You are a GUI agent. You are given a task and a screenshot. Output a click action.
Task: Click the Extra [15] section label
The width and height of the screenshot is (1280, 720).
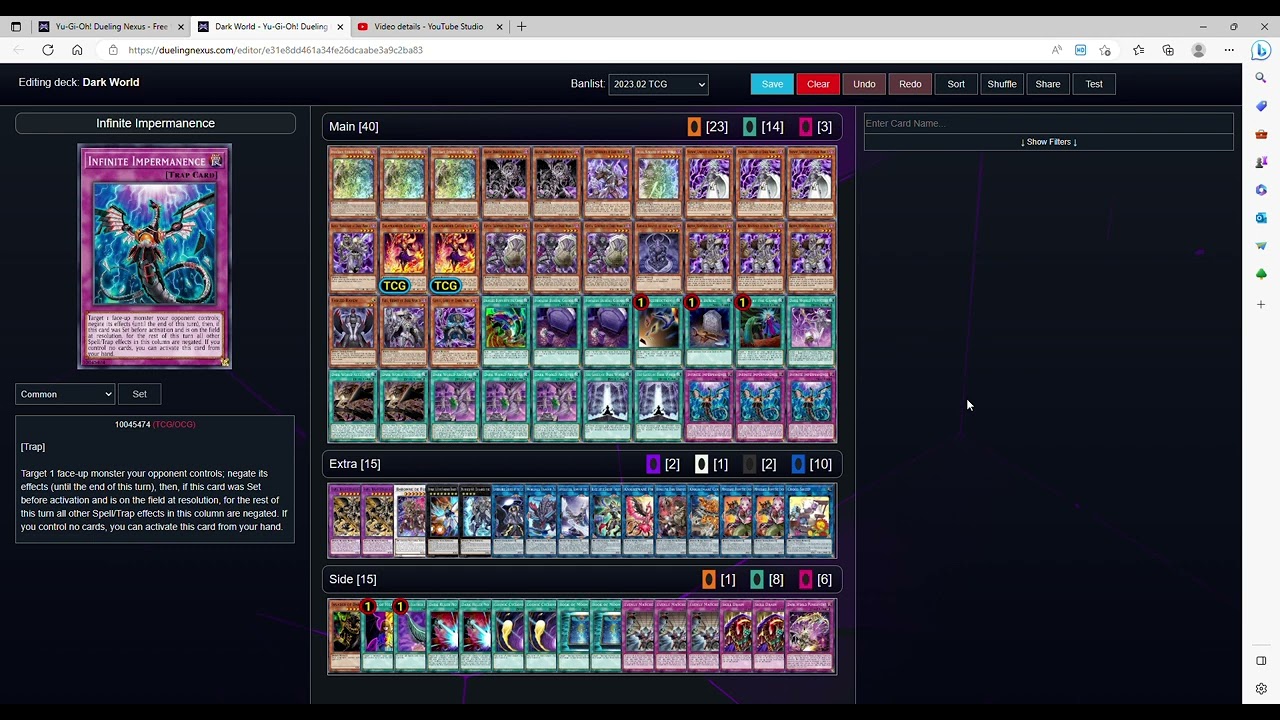pyautogui.click(x=355, y=464)
